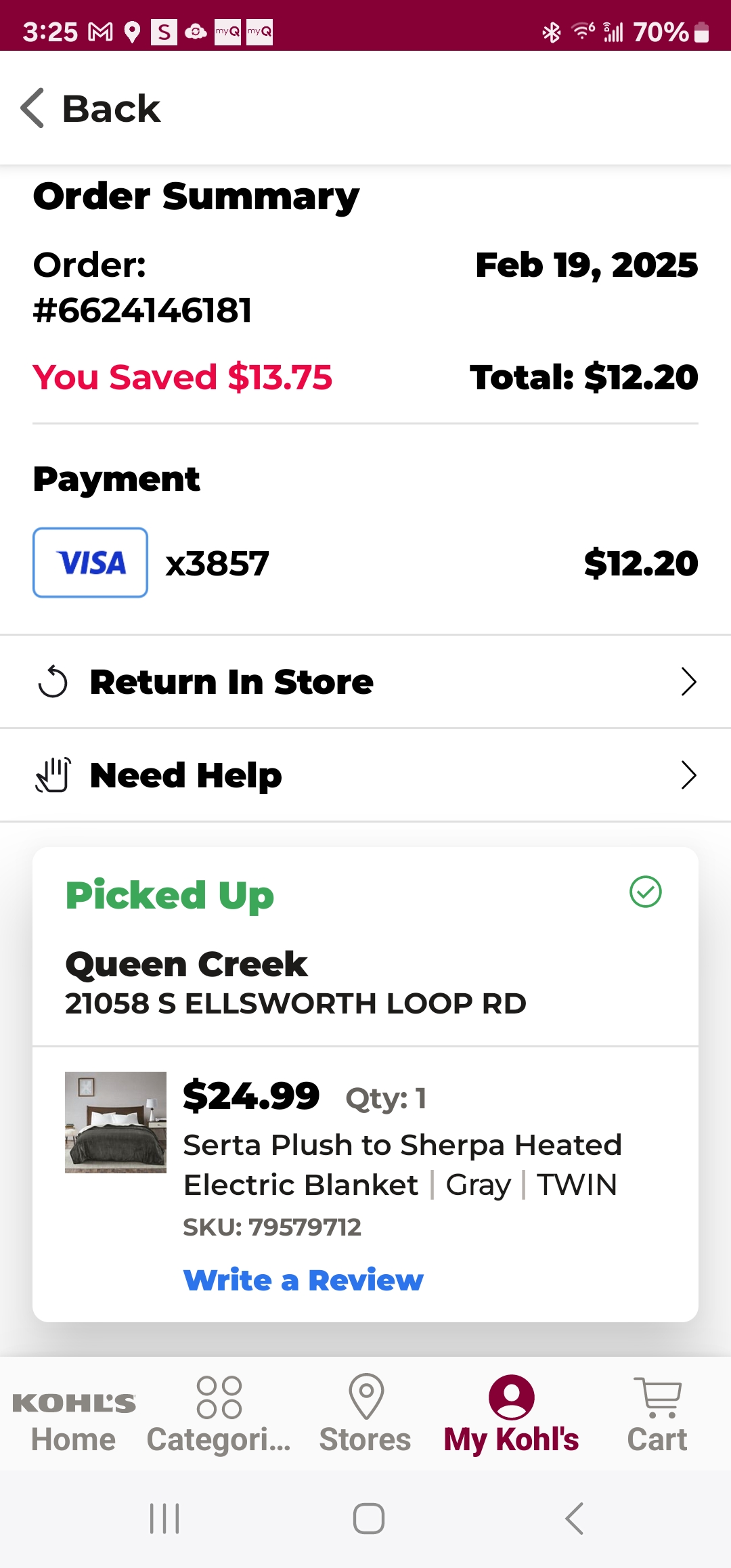Expand Need Help chevron
The width and height of the screenshot is (731, 1568).
[688, 775]
